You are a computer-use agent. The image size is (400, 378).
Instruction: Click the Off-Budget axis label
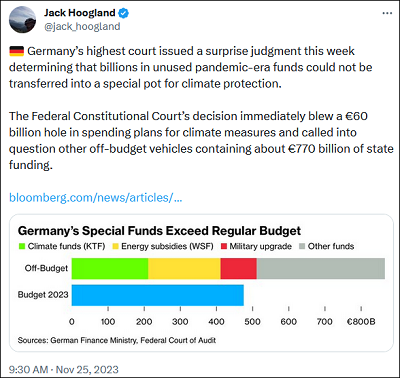coord(46,268)
